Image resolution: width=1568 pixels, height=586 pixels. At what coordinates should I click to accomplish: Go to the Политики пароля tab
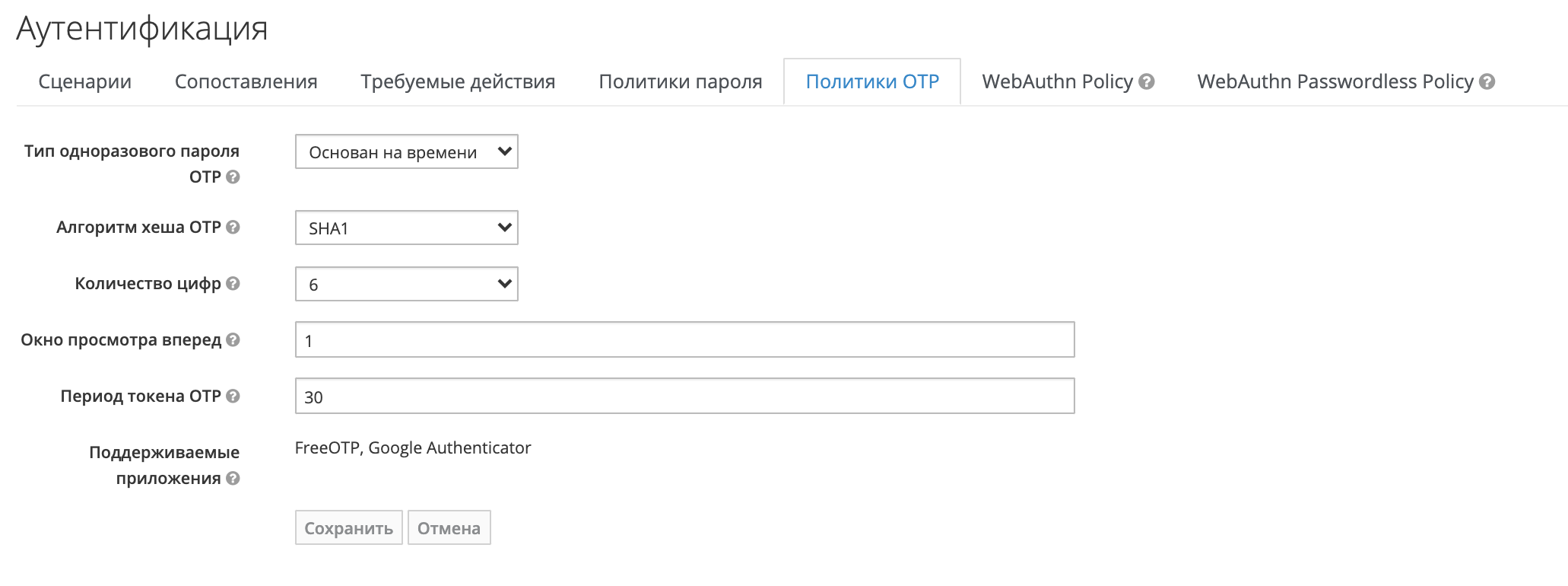coord(681,81)
